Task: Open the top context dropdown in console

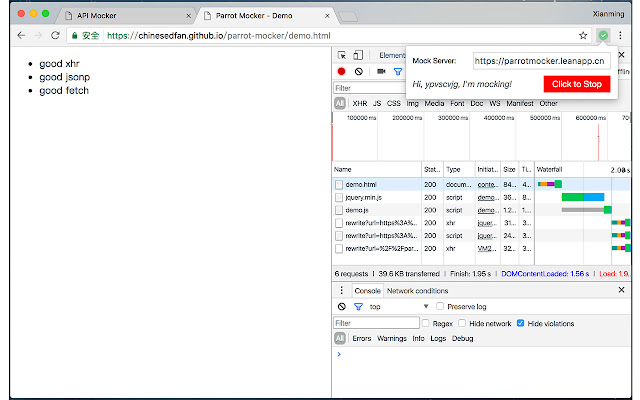Action: click(x=399, y=307)
